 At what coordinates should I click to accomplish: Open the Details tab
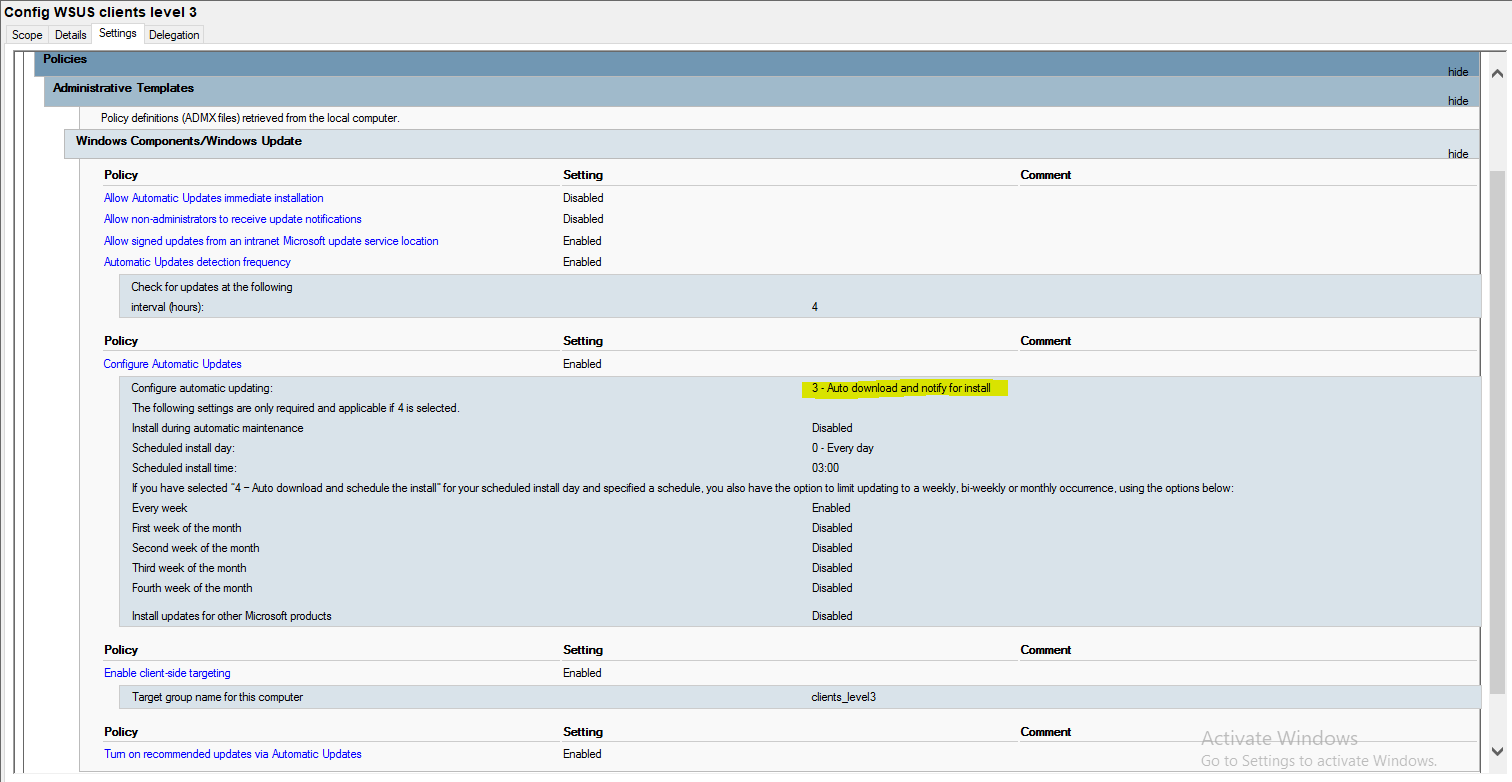coord(71,35)
